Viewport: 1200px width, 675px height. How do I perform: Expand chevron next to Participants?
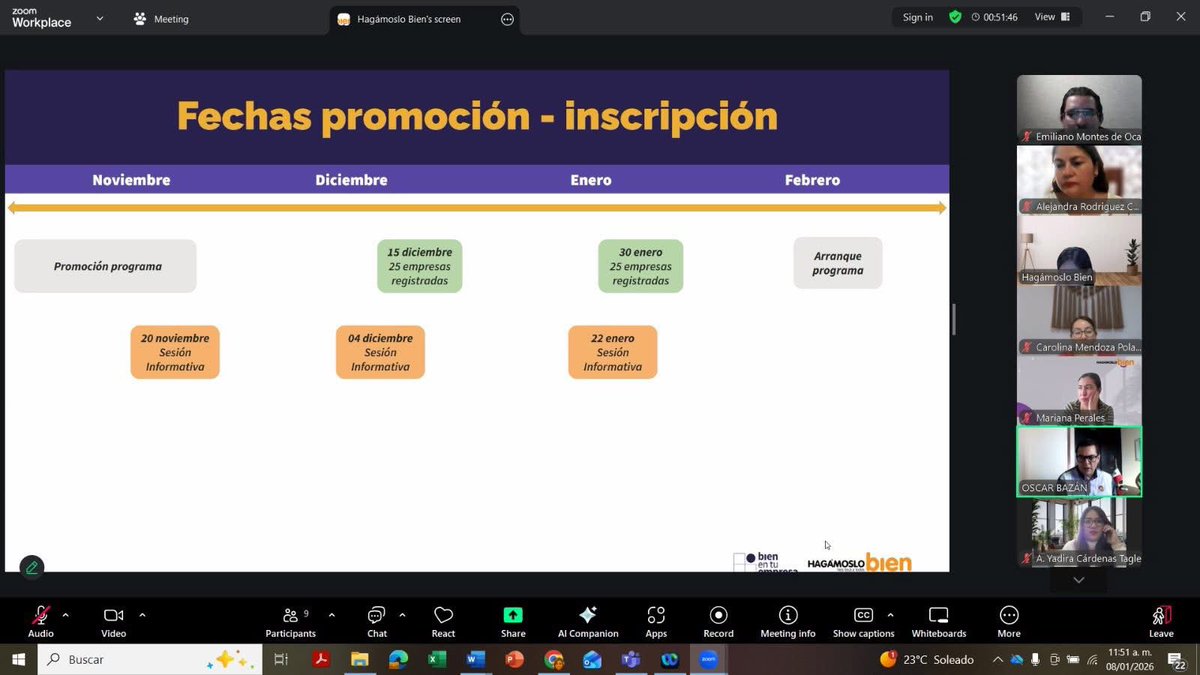[x=331, y=615]
